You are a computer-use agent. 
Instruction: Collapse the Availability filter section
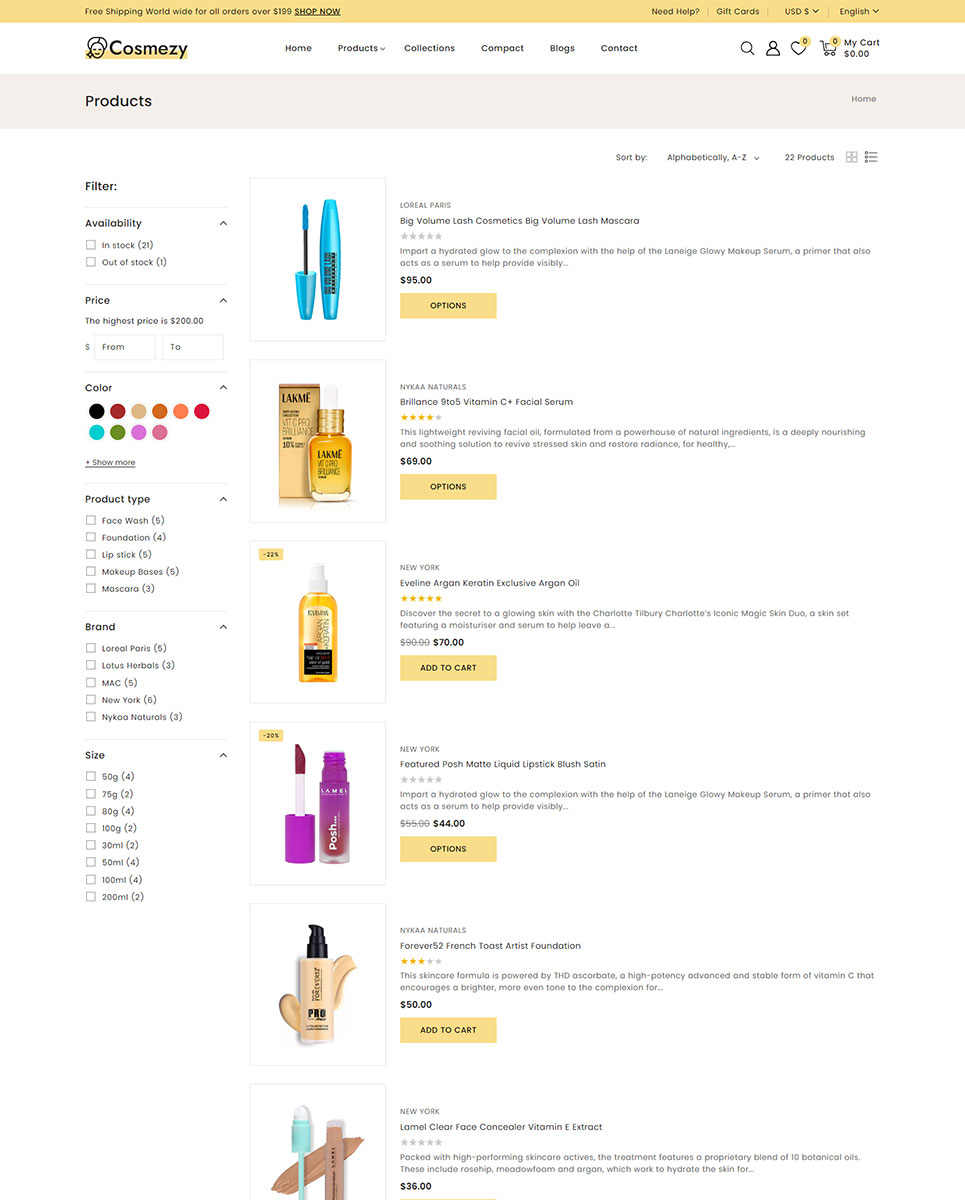(223, 224)
